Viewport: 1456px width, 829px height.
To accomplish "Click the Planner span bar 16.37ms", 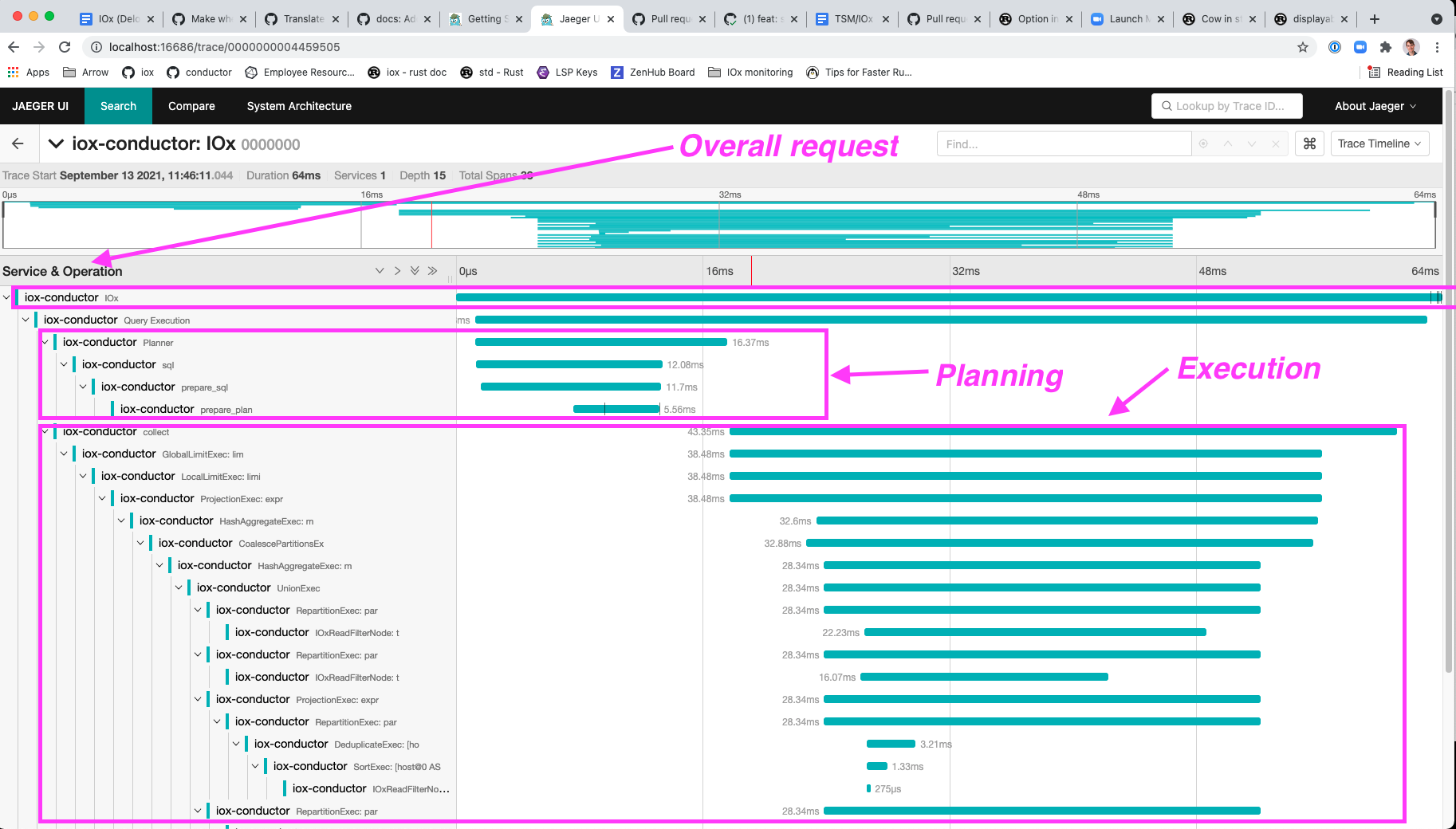I will pos(601,342).
